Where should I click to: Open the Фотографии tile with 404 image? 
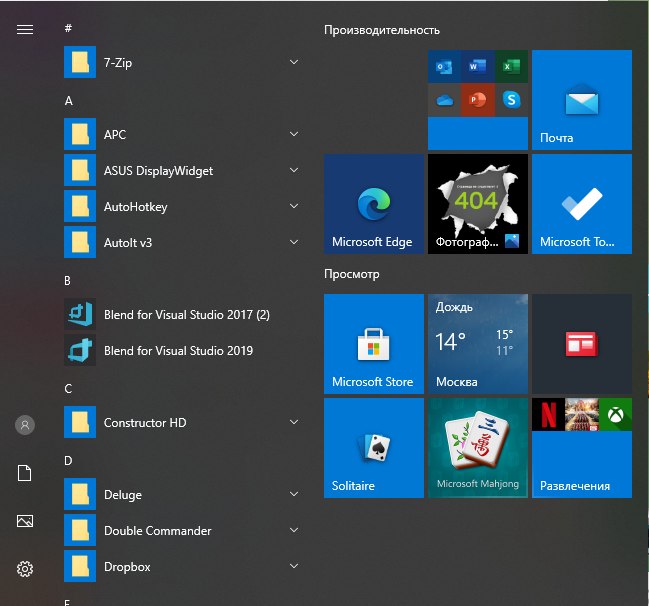pos(478,204)
